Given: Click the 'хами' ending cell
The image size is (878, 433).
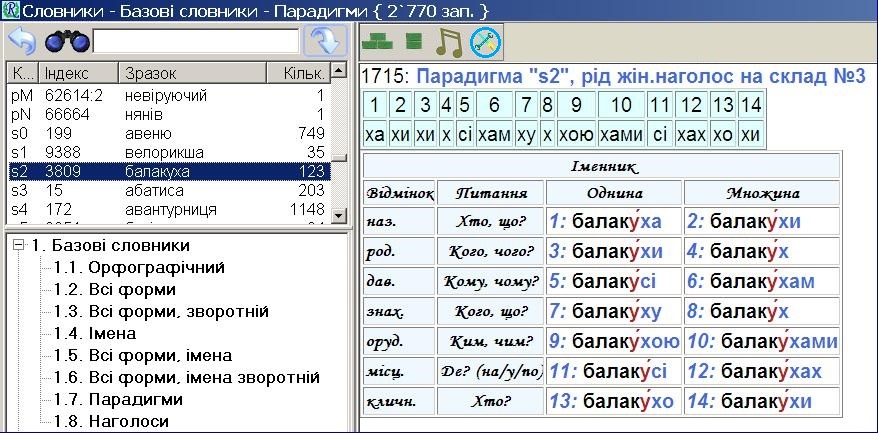Looking at the screenshot, I should pyautogui.click(x=622, y=134).
